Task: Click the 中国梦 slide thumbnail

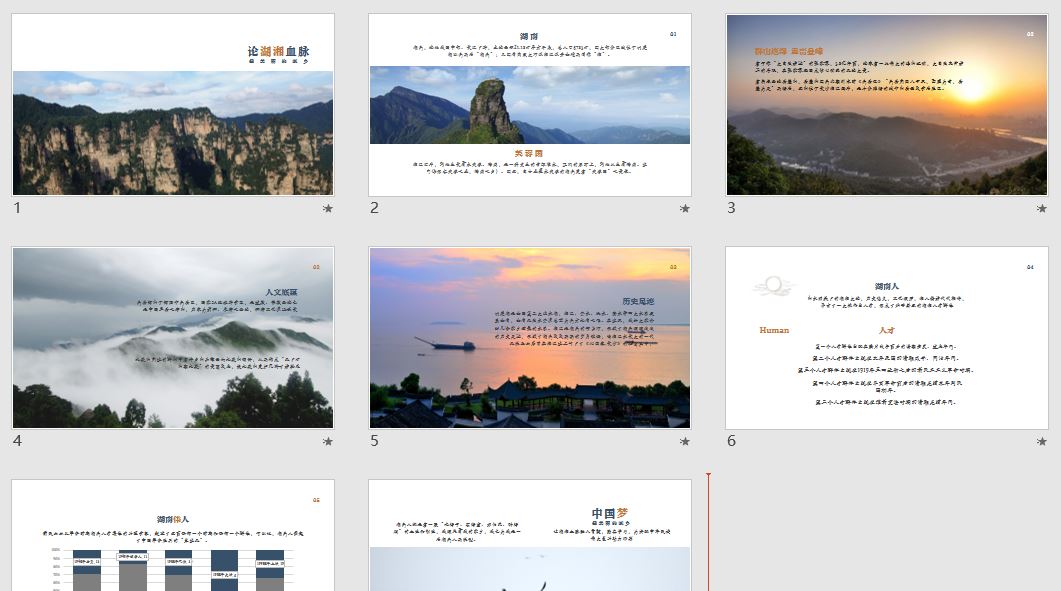Action: tap(530, 535)
